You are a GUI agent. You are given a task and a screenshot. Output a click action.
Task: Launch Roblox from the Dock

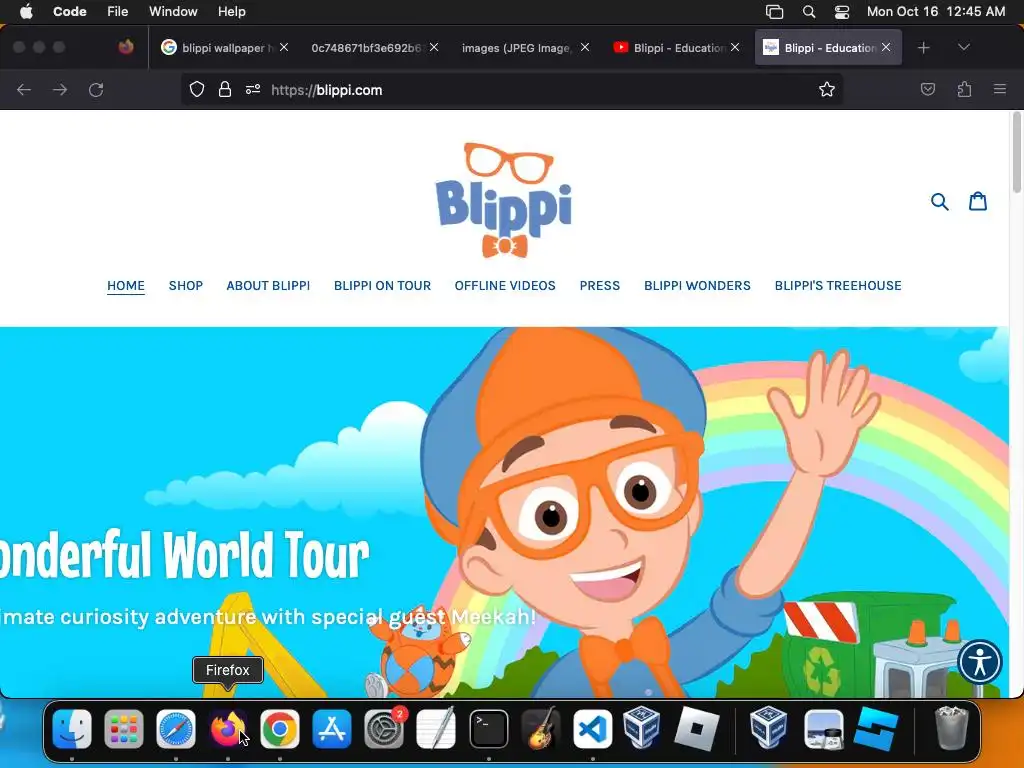[x=697, y=729]
